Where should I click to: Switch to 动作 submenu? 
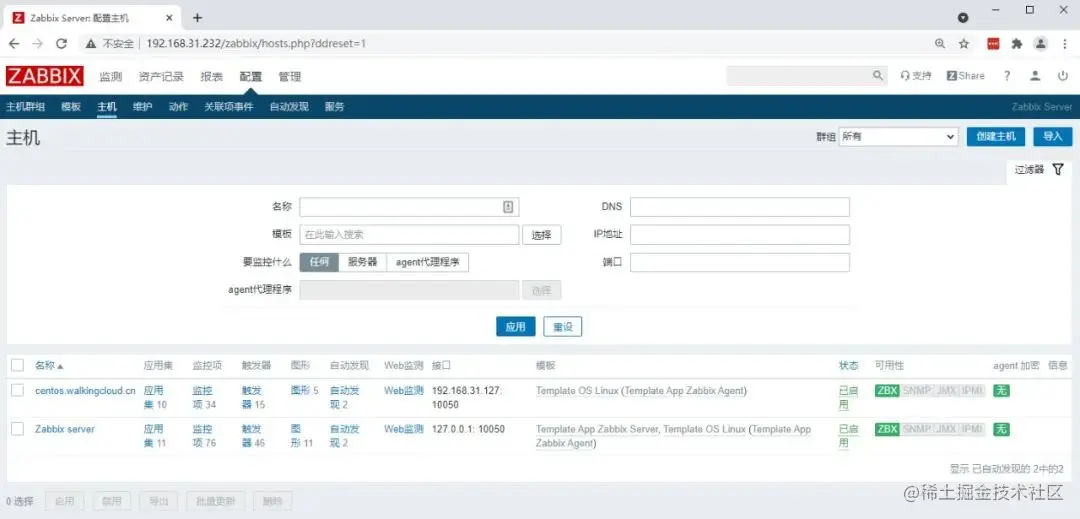[178, 107]
